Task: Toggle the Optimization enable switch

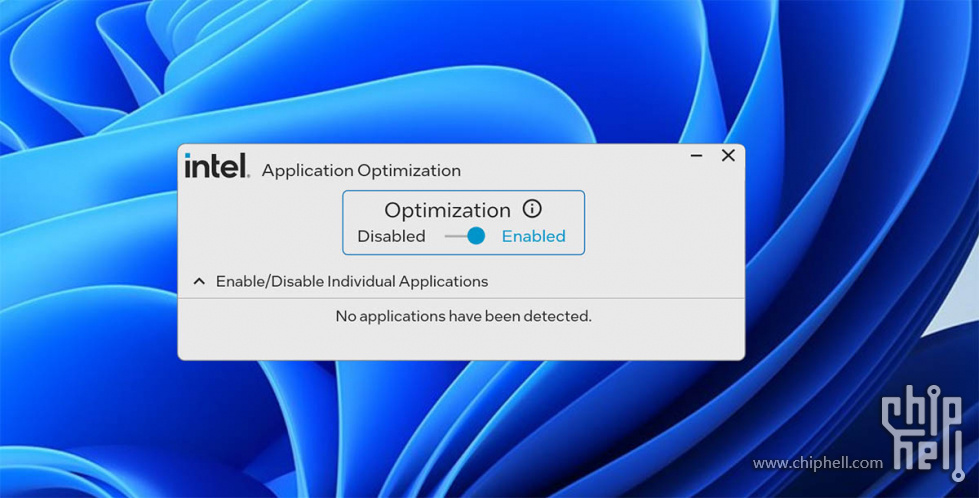Action: tap(465, 236)
